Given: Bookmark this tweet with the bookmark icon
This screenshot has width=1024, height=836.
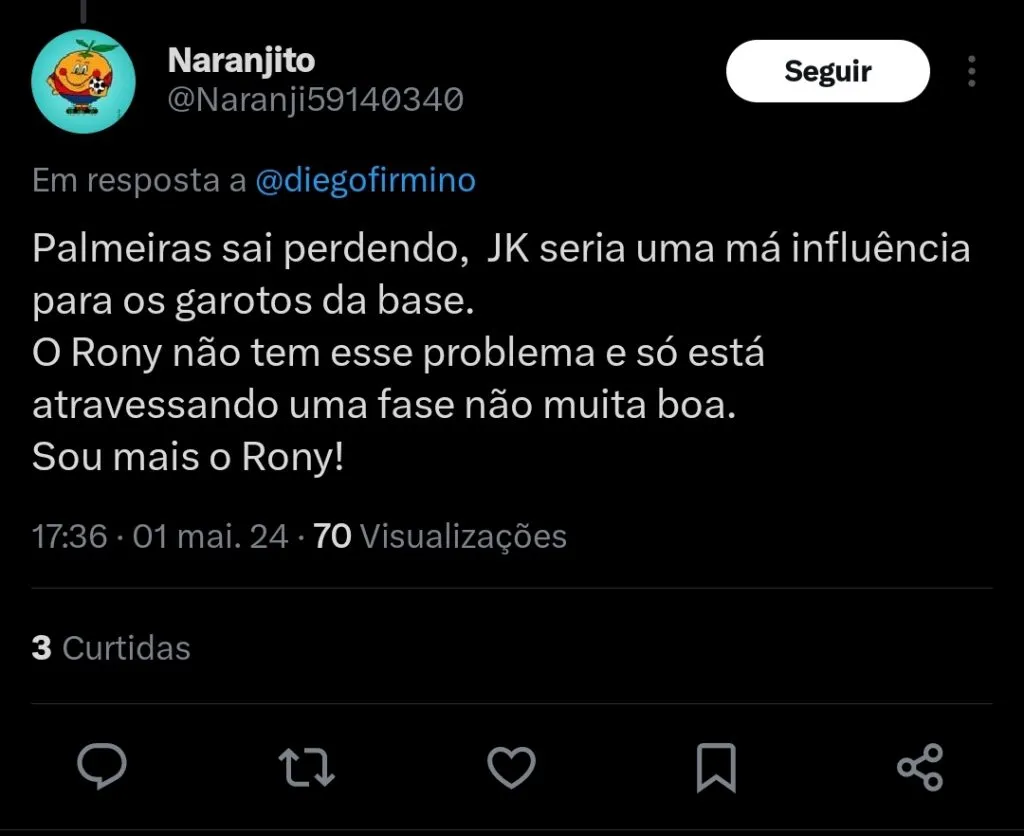Looking at the screenshot, I should [x=716, y=767].
